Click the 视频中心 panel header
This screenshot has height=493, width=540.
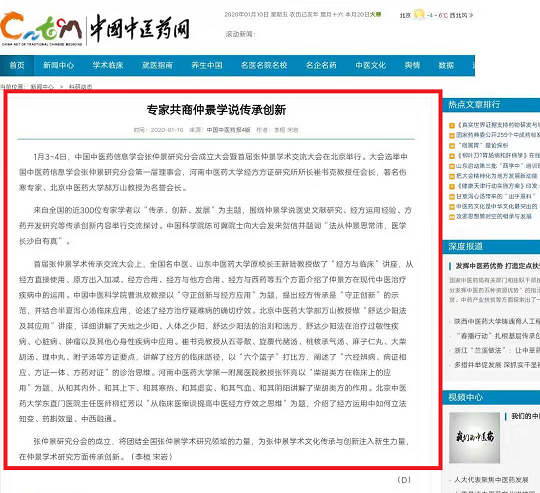click(491, 397)
